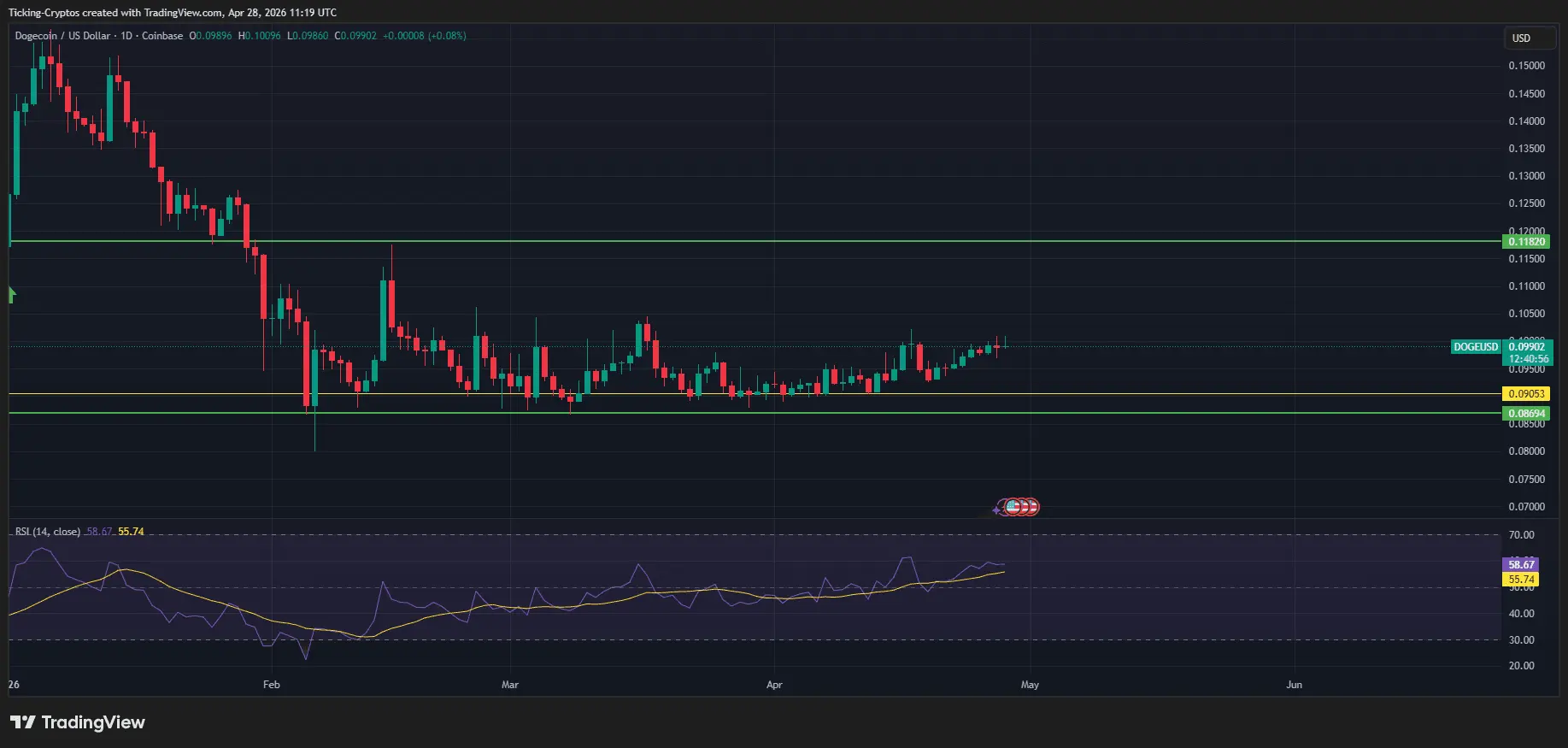
Task: Click the Feb label on the time axis
Action: [x=271, y=685]
